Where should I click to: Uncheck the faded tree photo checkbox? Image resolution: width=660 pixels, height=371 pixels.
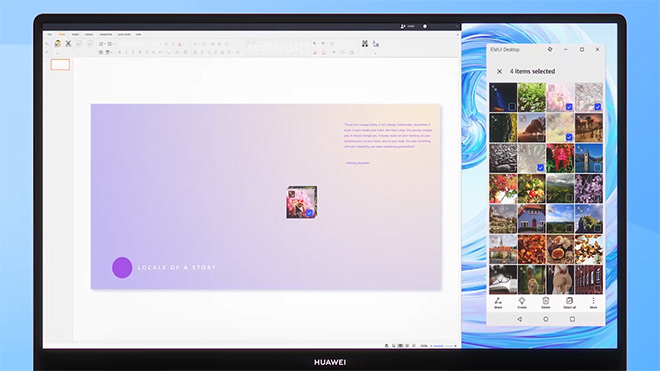coord(540,168)
